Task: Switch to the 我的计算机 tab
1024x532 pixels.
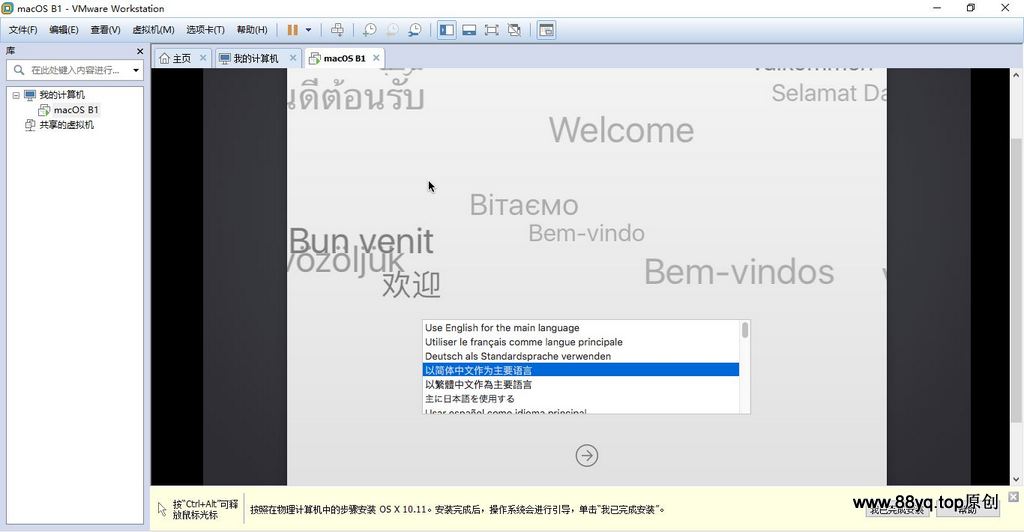Action: [x=249, y=58]
